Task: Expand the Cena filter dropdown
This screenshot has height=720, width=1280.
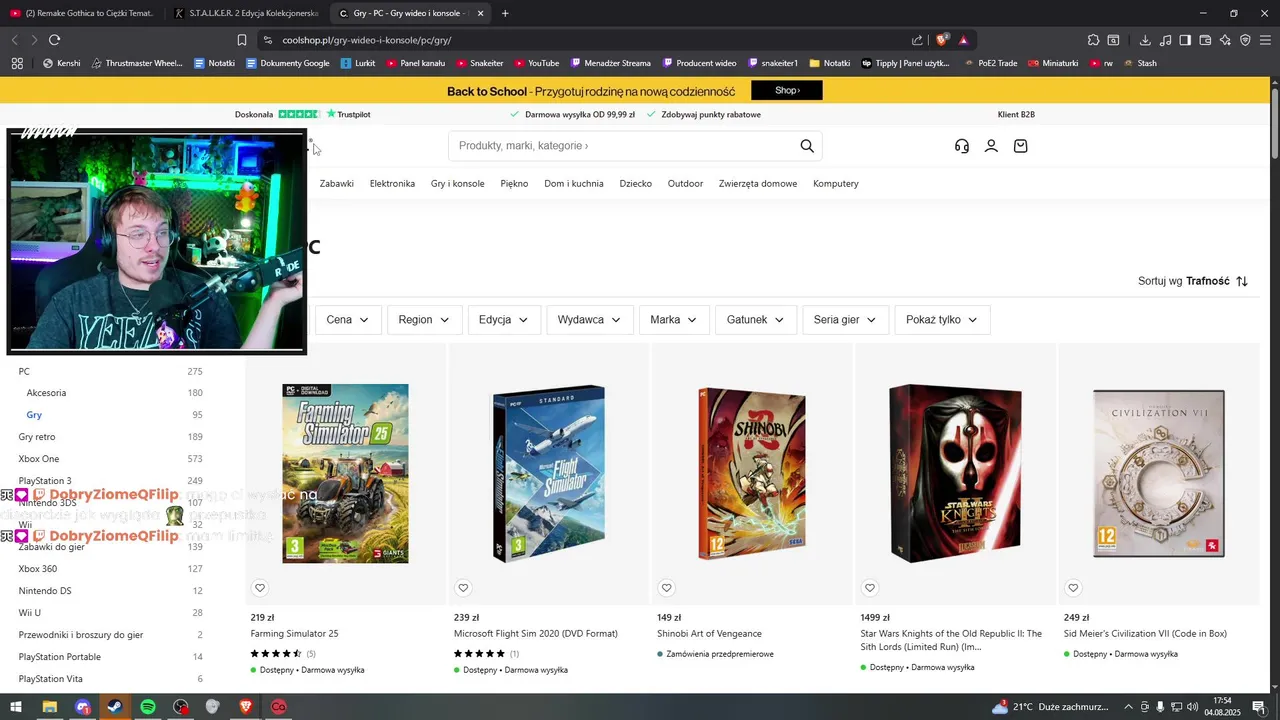Action: click(347, 320)
